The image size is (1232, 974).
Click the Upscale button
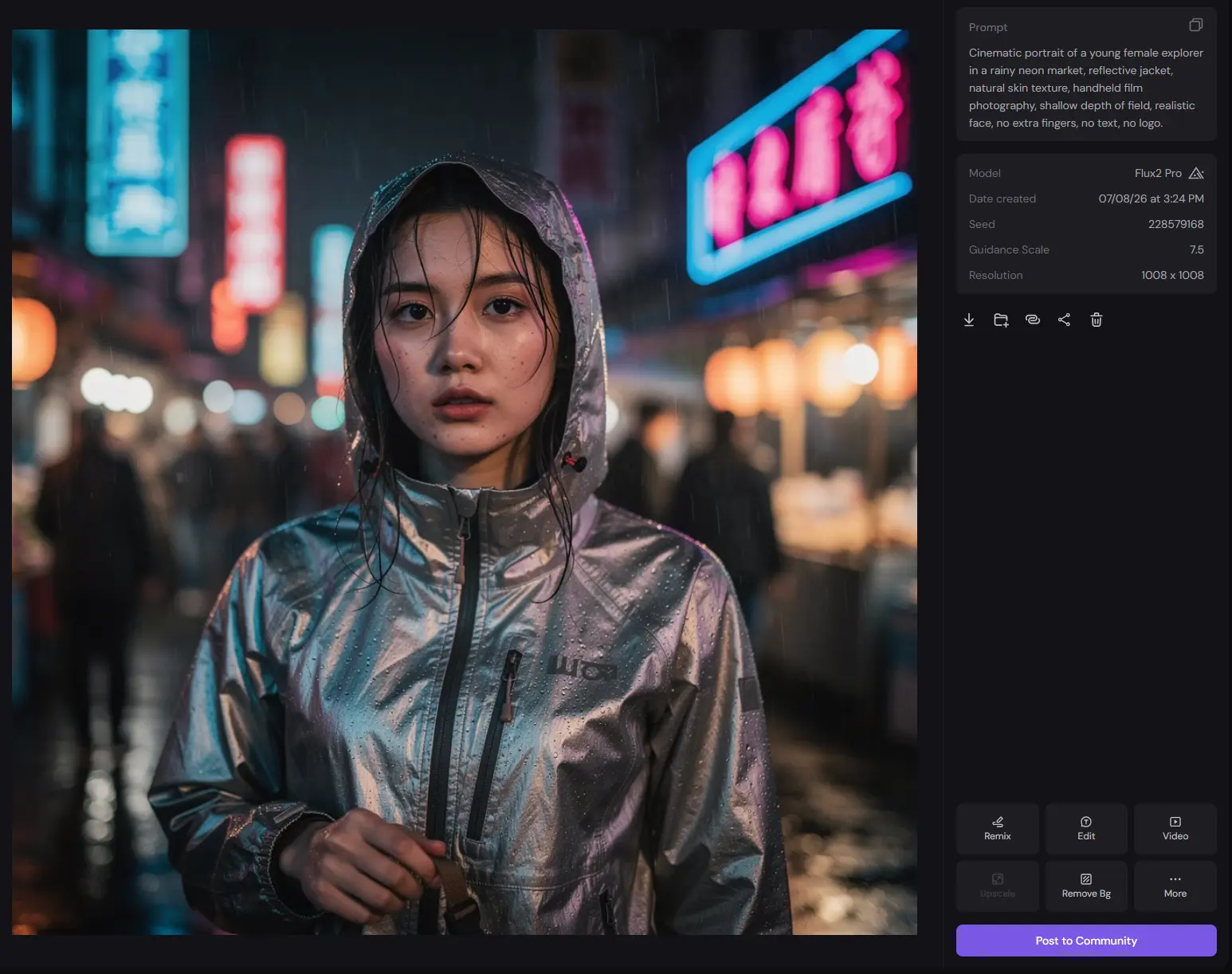(x=998, y=886)
